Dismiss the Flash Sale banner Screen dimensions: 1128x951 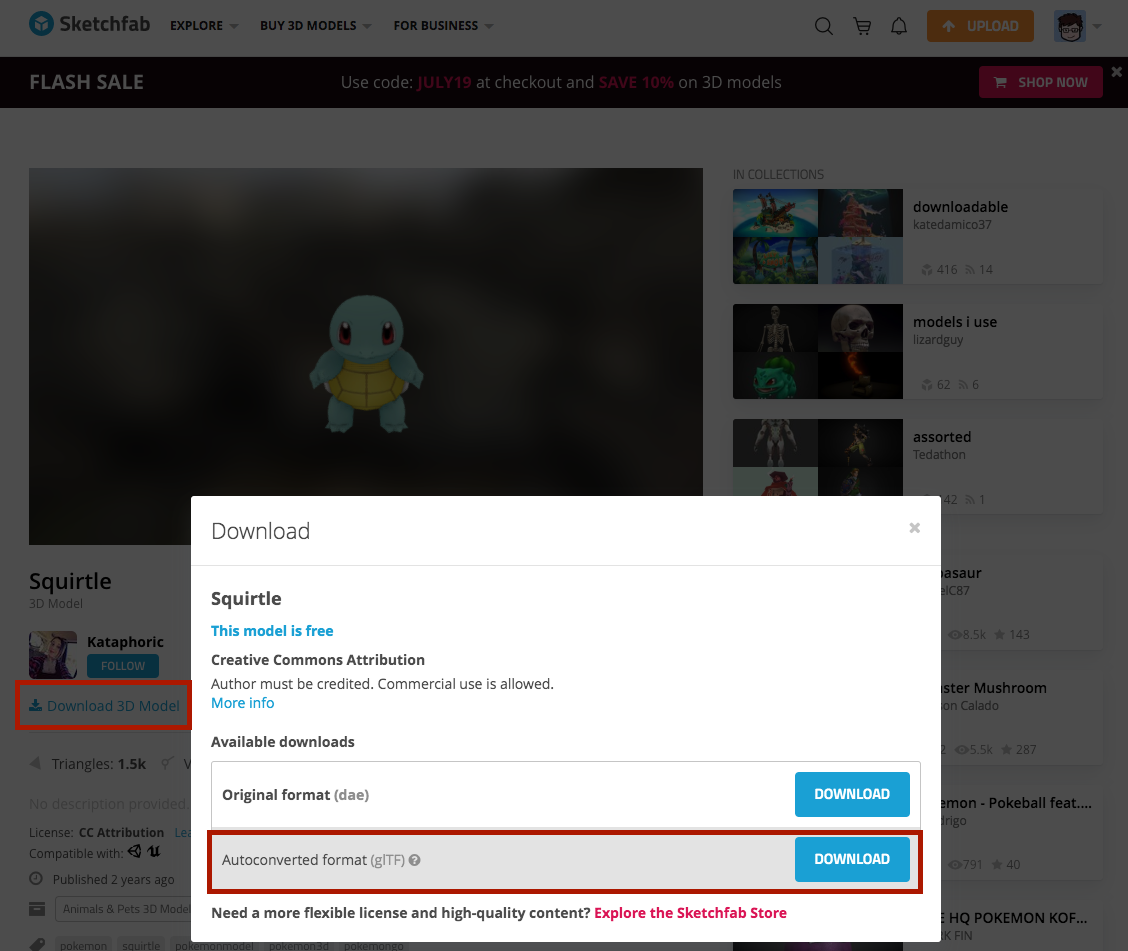(x=1116, y=72)
